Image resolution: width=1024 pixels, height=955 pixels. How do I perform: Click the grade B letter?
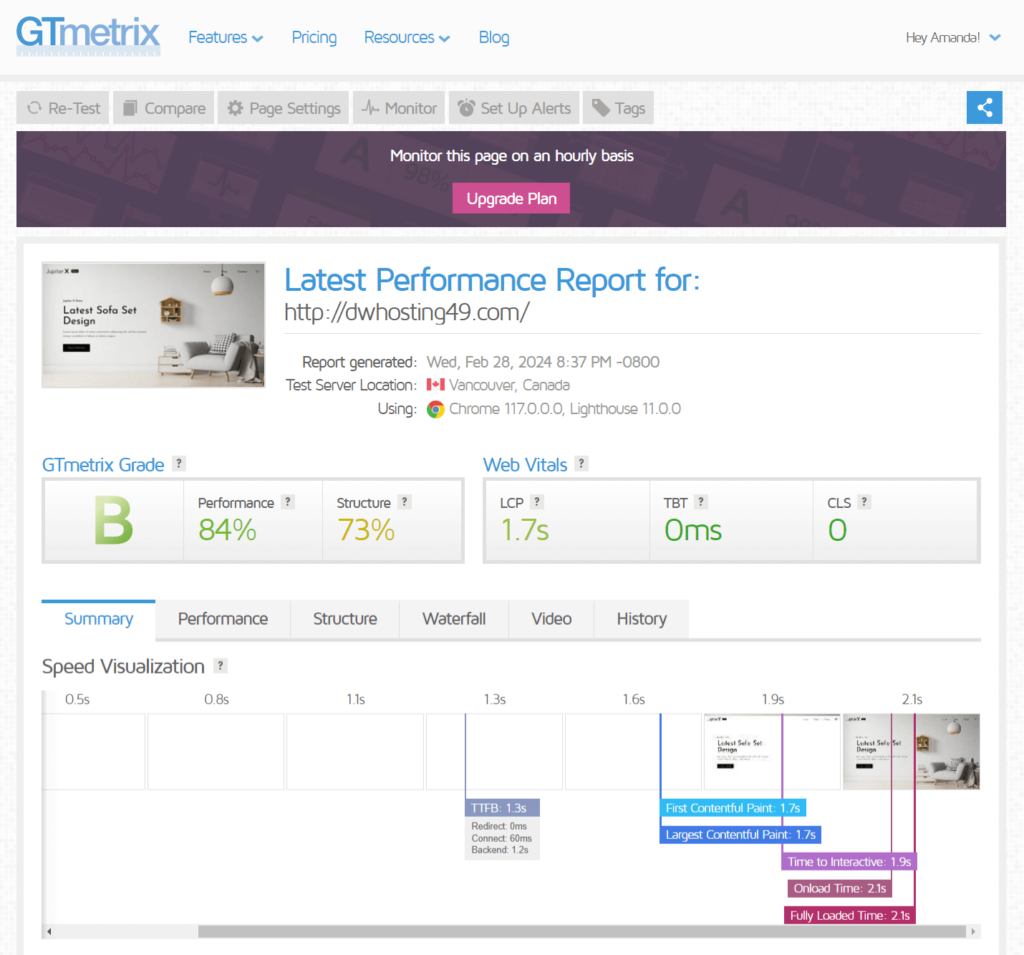click(x=114, y=521)
